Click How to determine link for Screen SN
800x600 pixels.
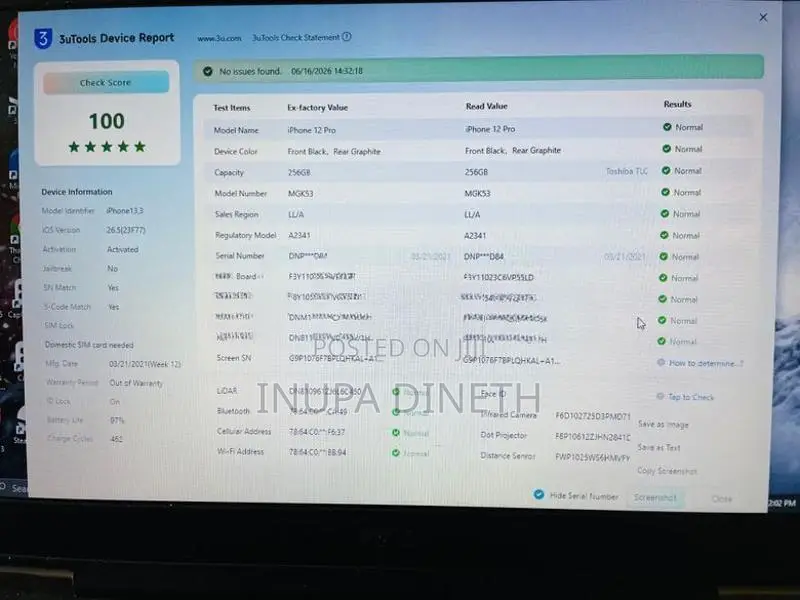[706, 363]
